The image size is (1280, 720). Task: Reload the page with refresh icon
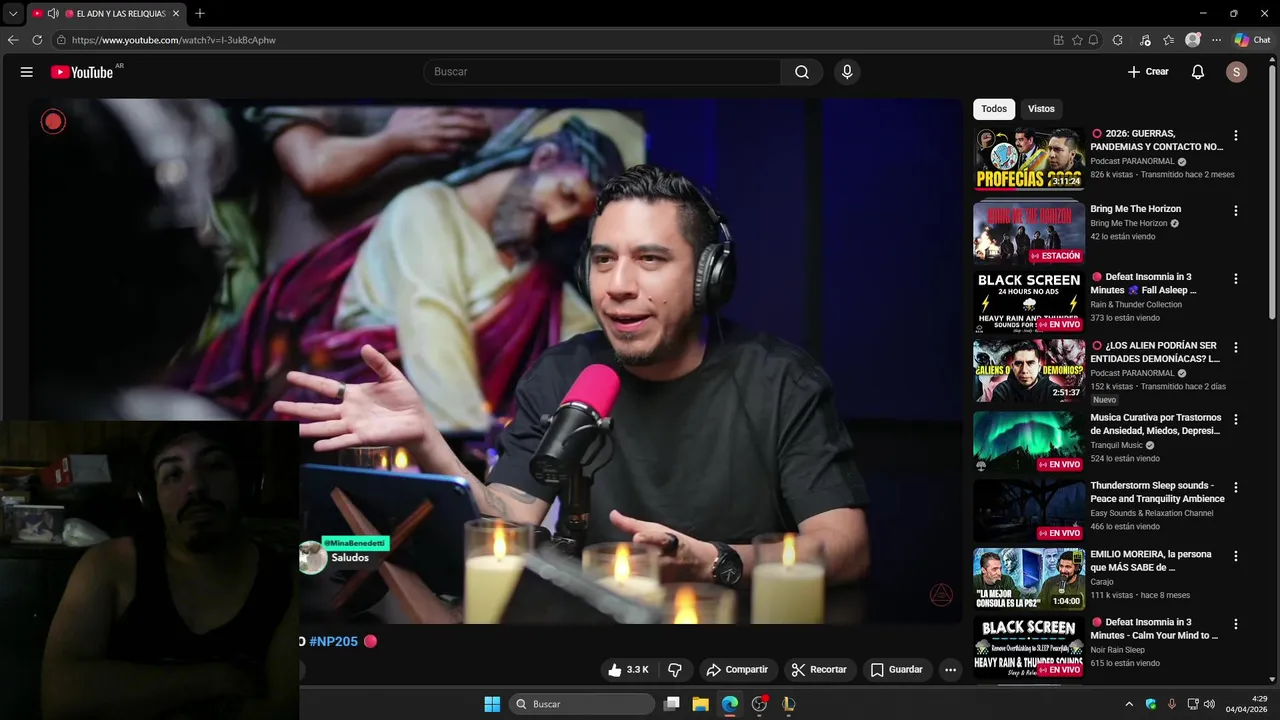point(37,40)
